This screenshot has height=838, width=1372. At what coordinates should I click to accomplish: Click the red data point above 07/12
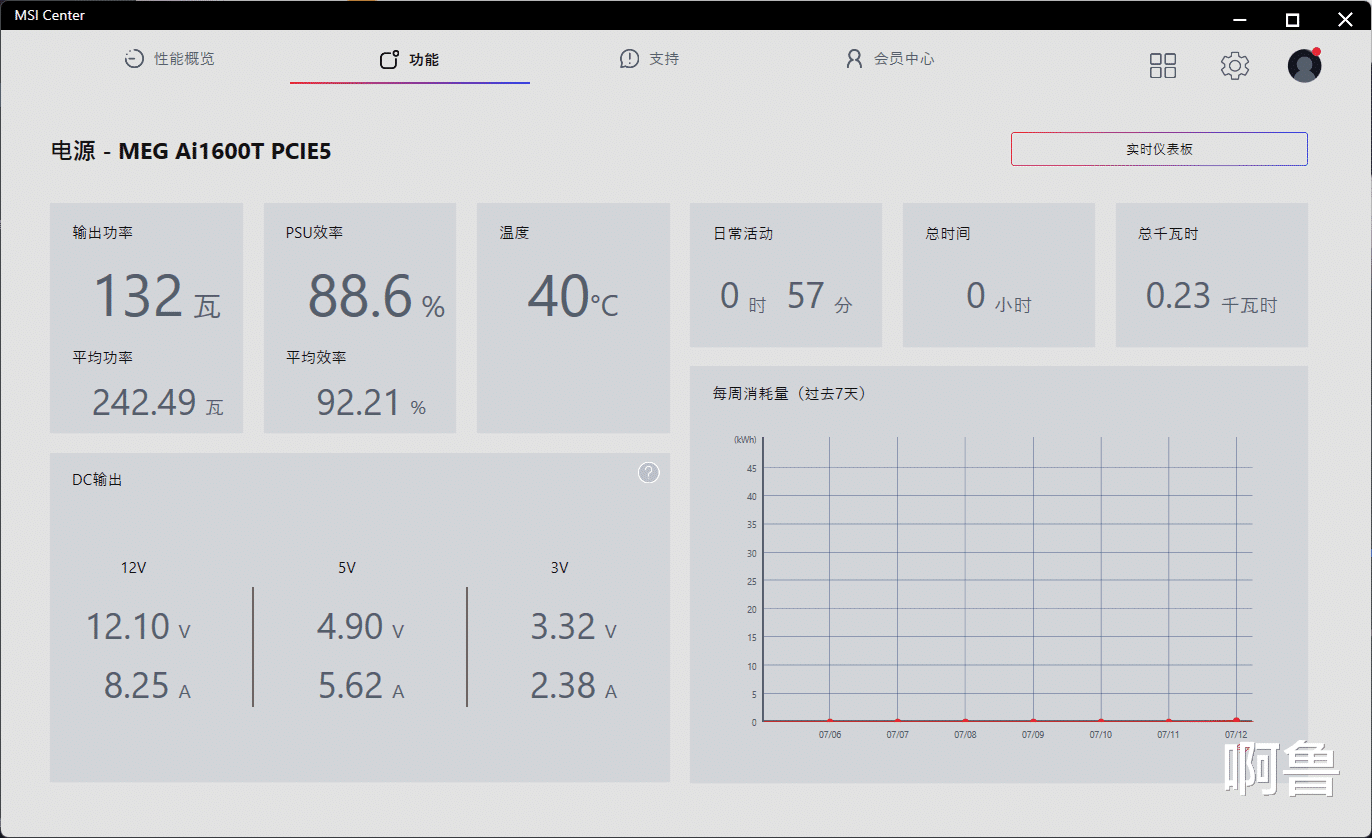[x=1237, y=720]
